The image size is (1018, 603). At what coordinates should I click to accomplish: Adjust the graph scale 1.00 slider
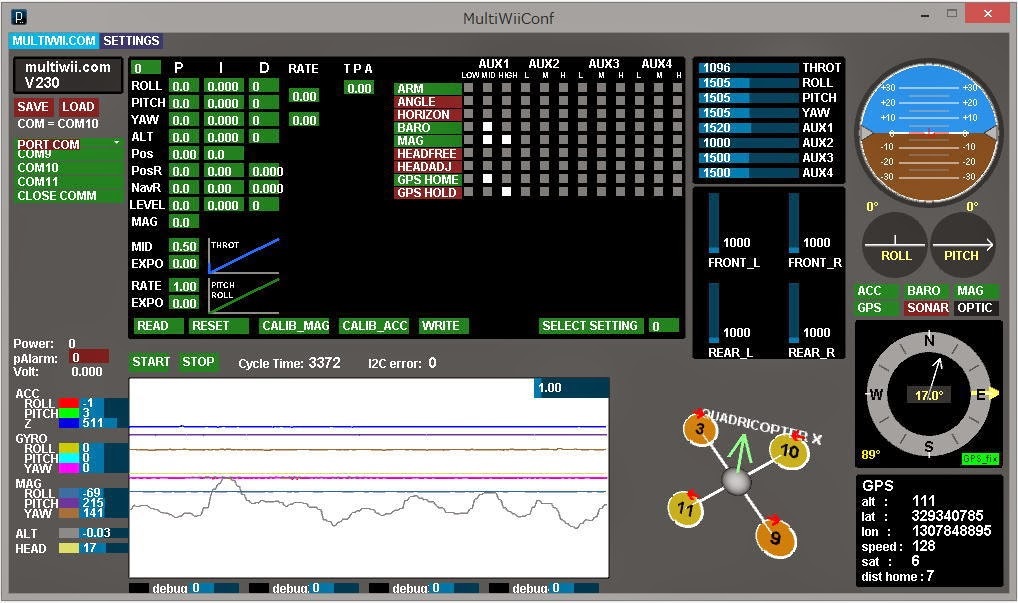(572, 388)
